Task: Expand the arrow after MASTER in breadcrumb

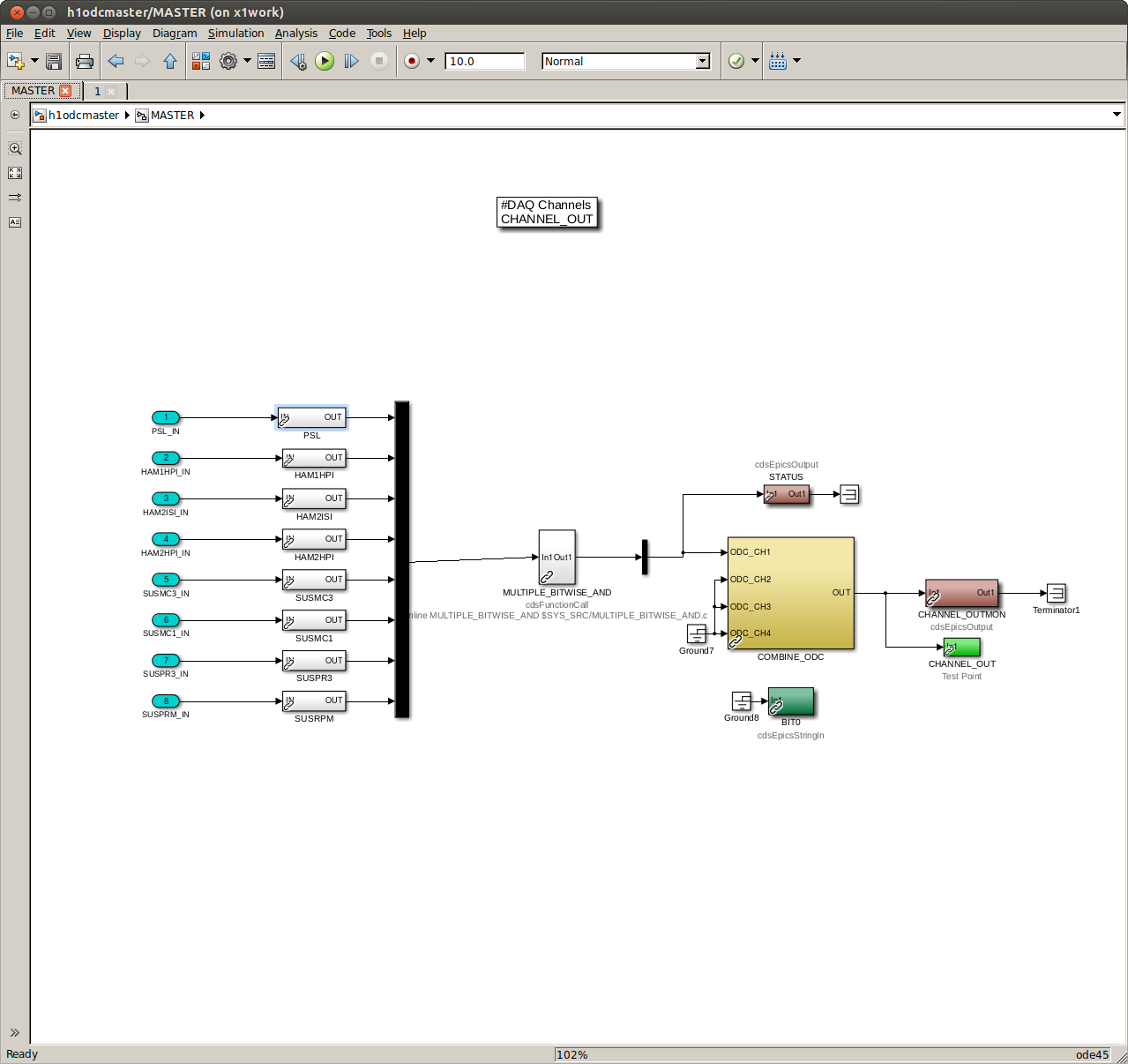Action: tap(202, 115)
